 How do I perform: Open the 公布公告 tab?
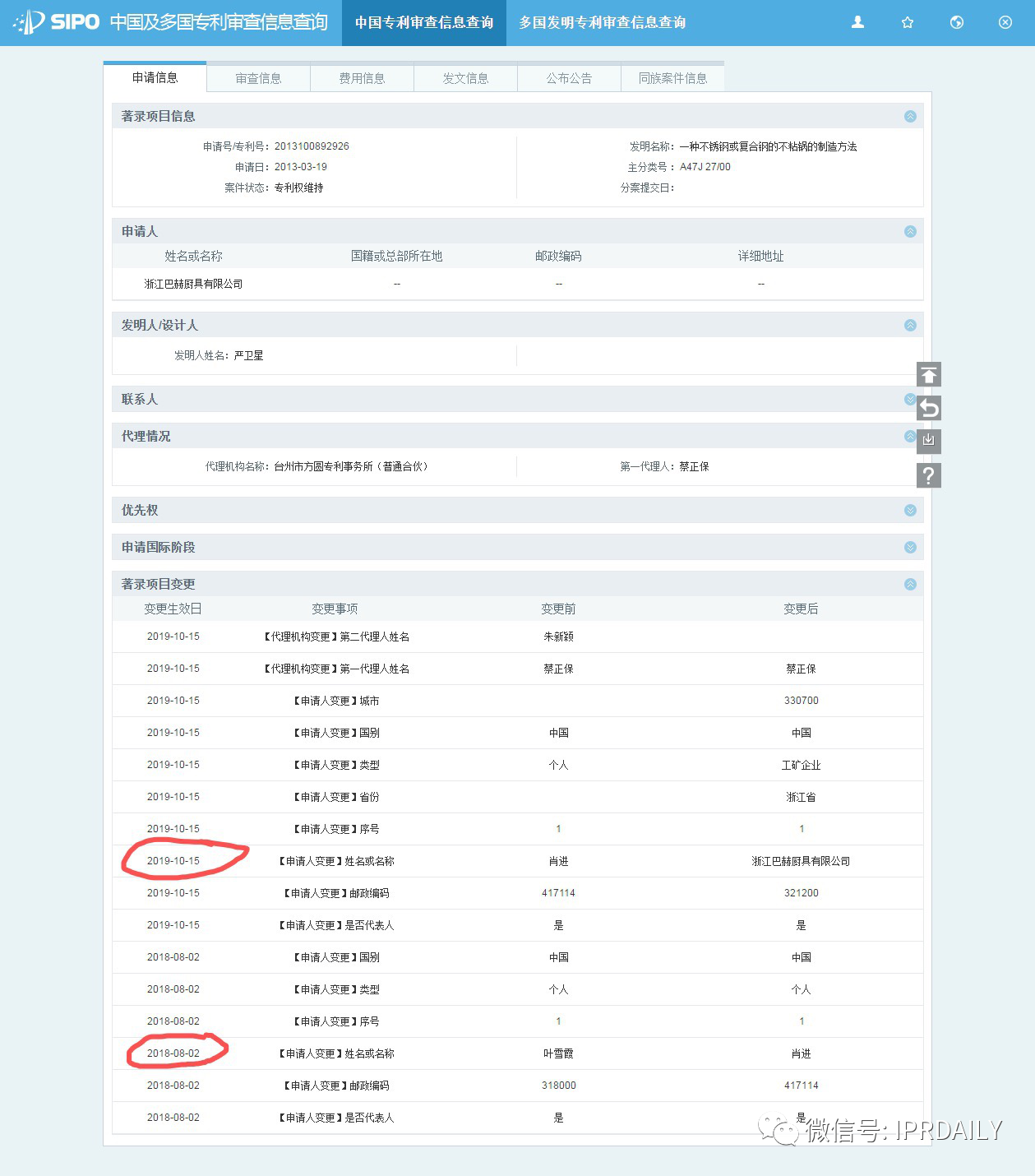click(569, 78)
